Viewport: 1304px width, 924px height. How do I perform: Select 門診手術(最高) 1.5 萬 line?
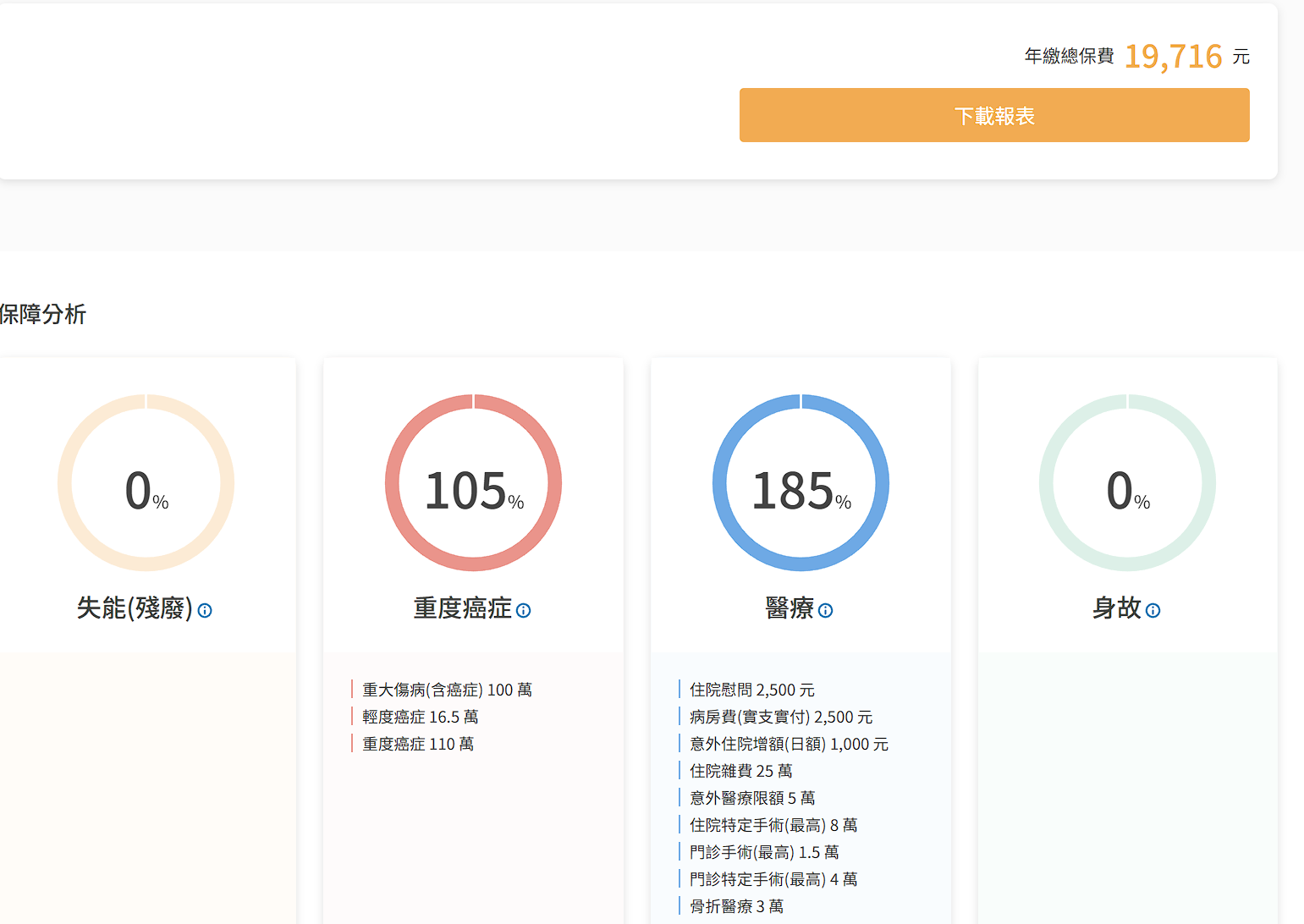point(764,852)
